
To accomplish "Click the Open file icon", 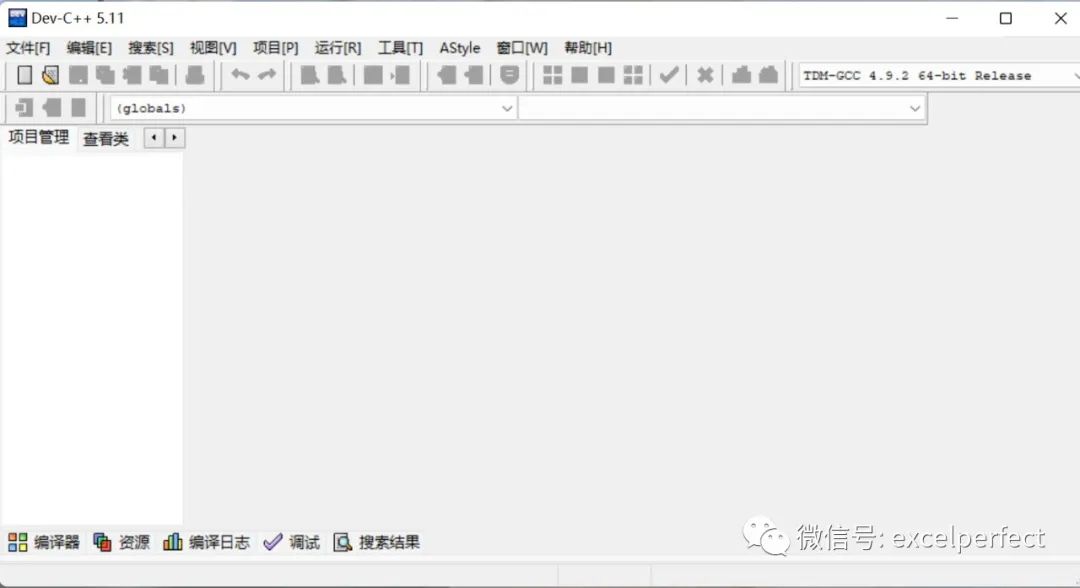I will 50,75.
